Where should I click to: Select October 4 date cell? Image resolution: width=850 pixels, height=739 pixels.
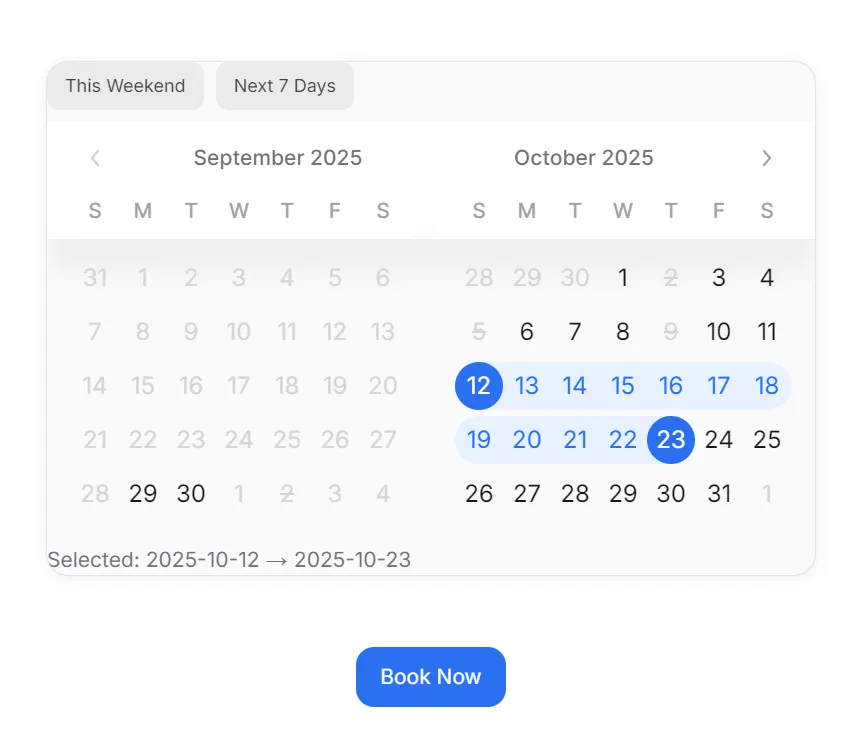click(767, 278)
